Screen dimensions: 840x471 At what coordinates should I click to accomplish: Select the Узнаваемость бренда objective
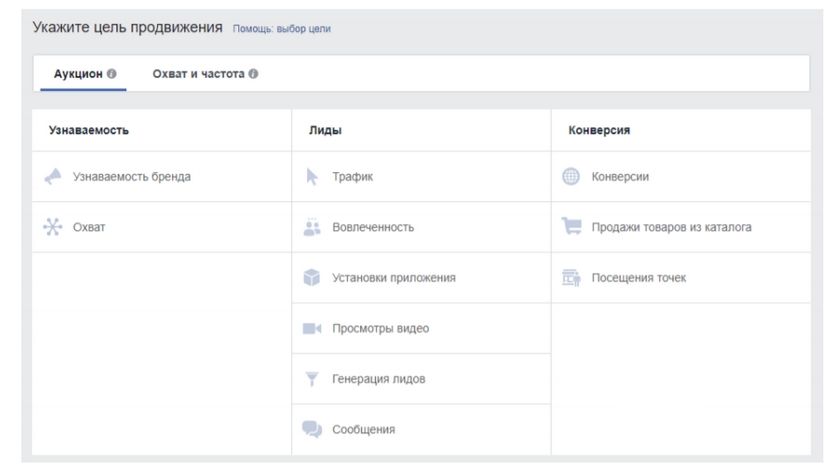(x=132, y=176)
